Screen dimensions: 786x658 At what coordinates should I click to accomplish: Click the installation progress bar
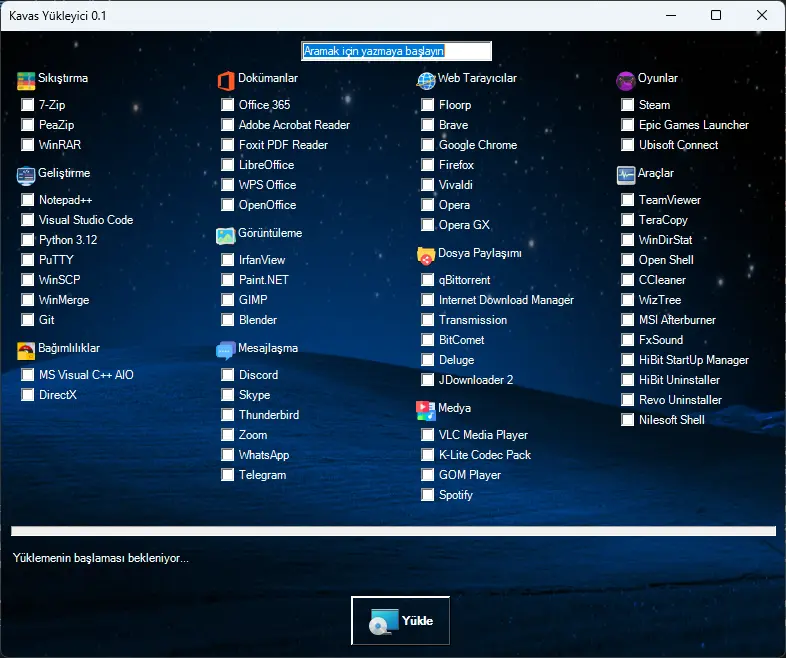point(394,531)
